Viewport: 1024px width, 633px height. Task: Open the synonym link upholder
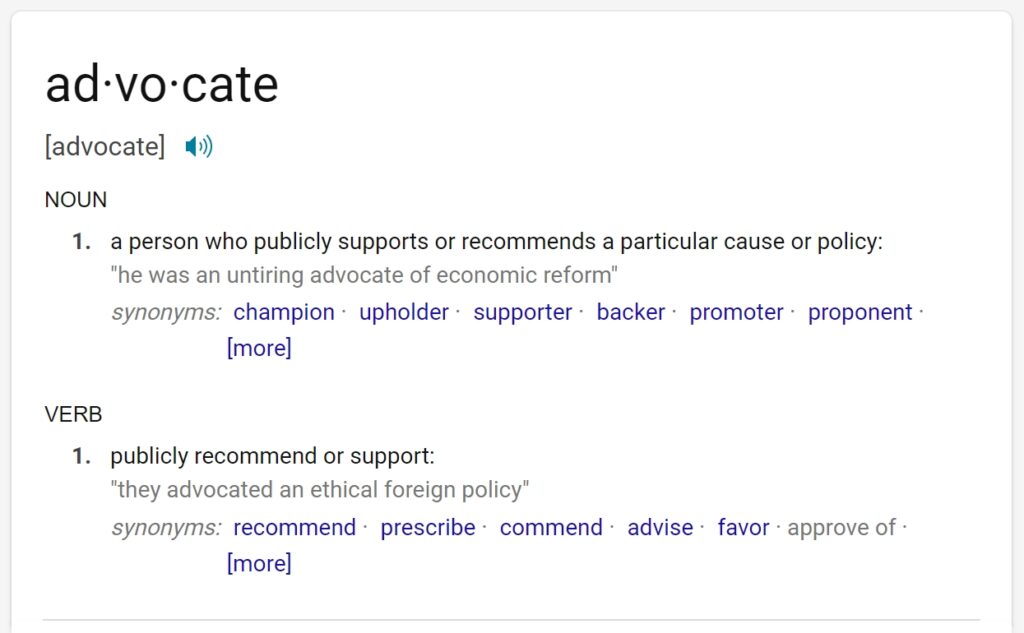[x=404, y=312]
